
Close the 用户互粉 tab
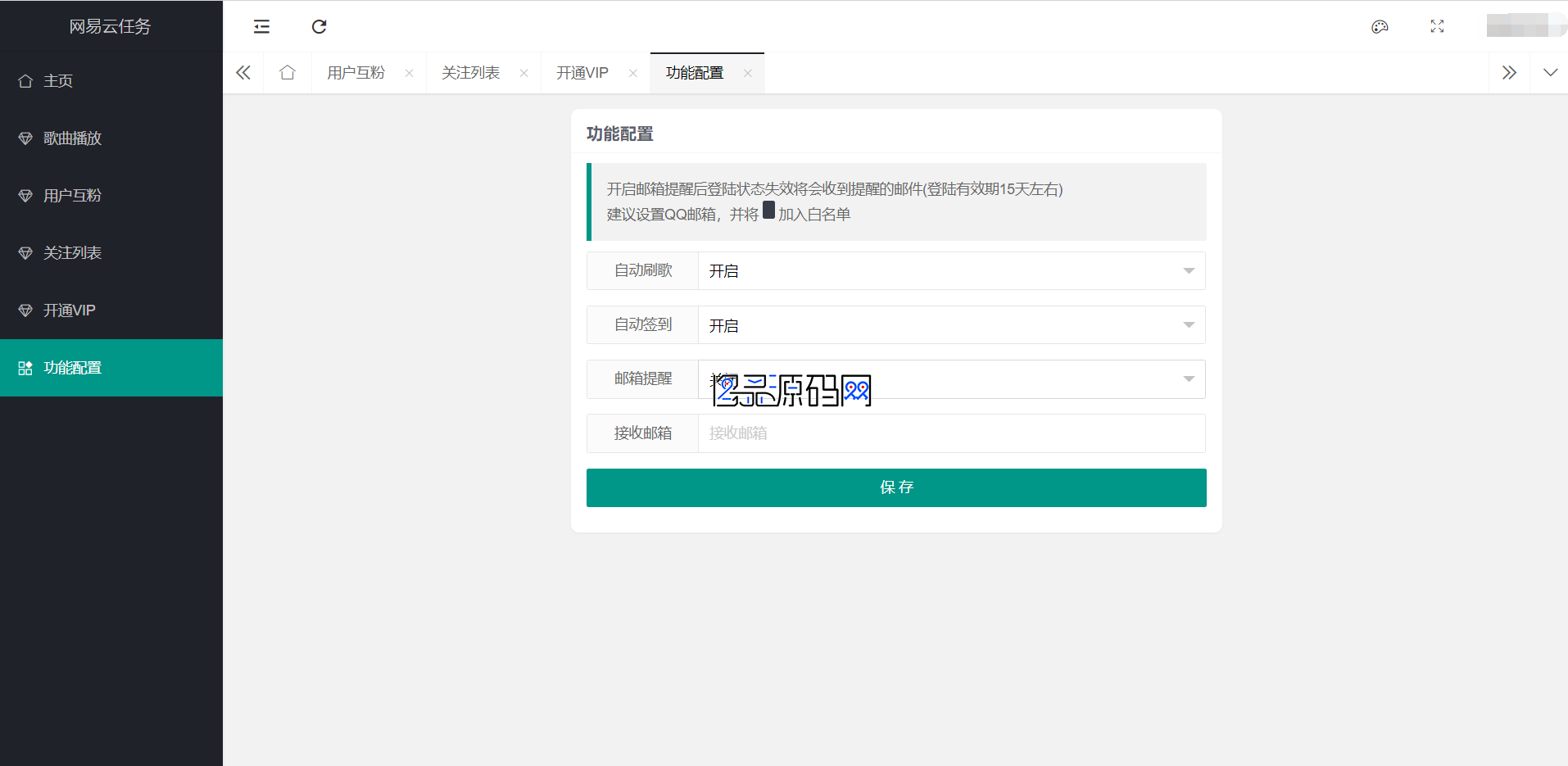[x=409, y=73]
